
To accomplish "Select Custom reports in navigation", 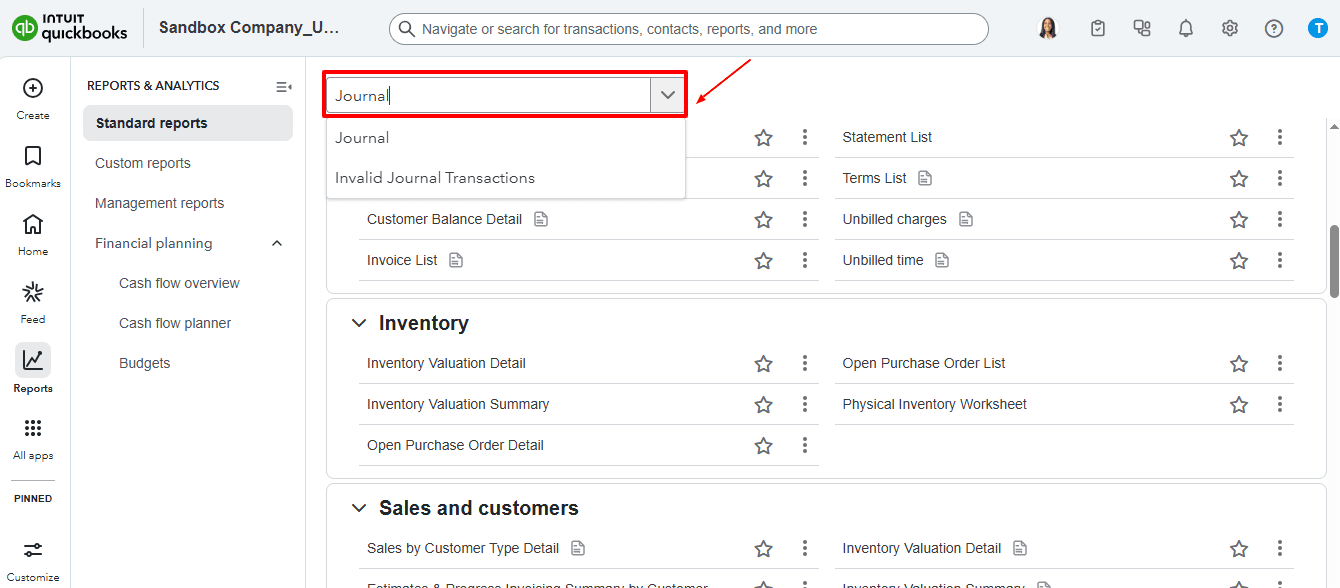I will click(x=143, y=163).
